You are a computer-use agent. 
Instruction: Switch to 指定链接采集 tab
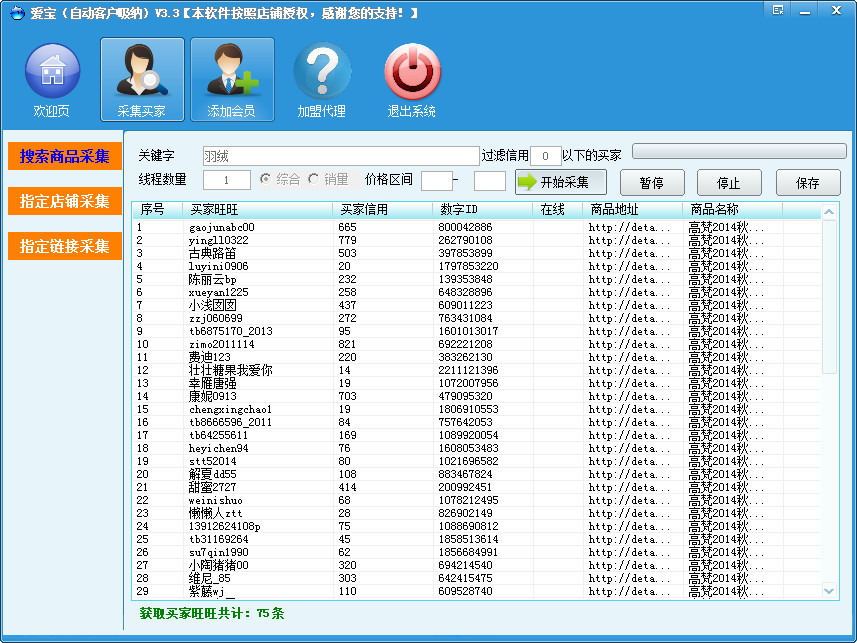point(64,246)
